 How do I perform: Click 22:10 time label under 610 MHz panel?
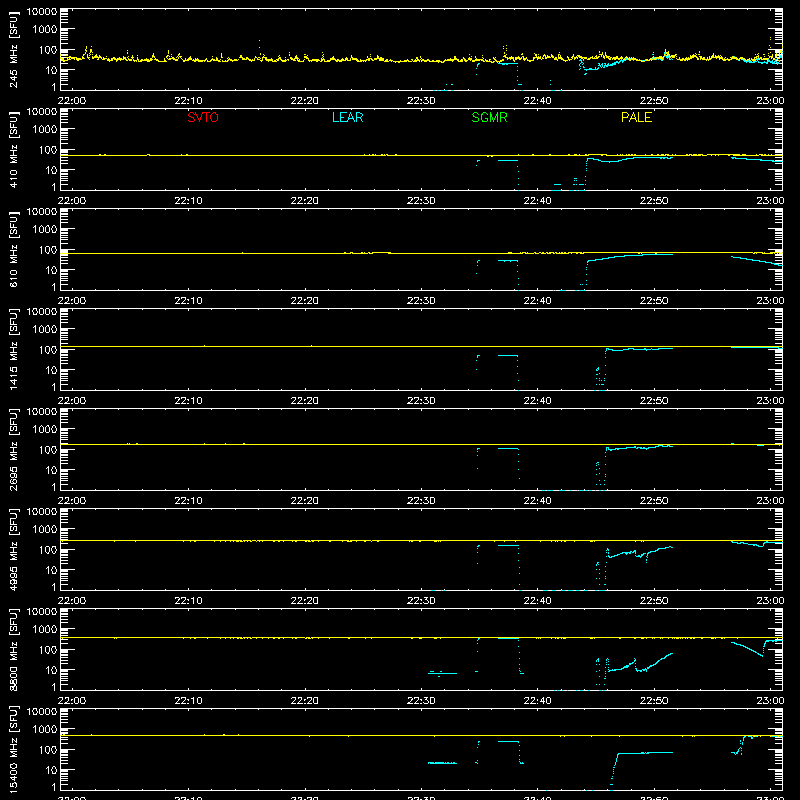click(188, 301)
